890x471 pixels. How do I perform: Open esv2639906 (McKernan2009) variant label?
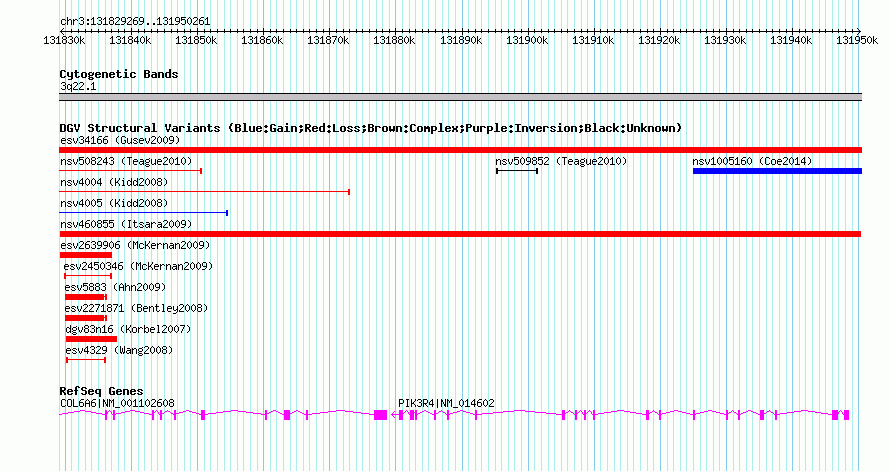[135, 245]
